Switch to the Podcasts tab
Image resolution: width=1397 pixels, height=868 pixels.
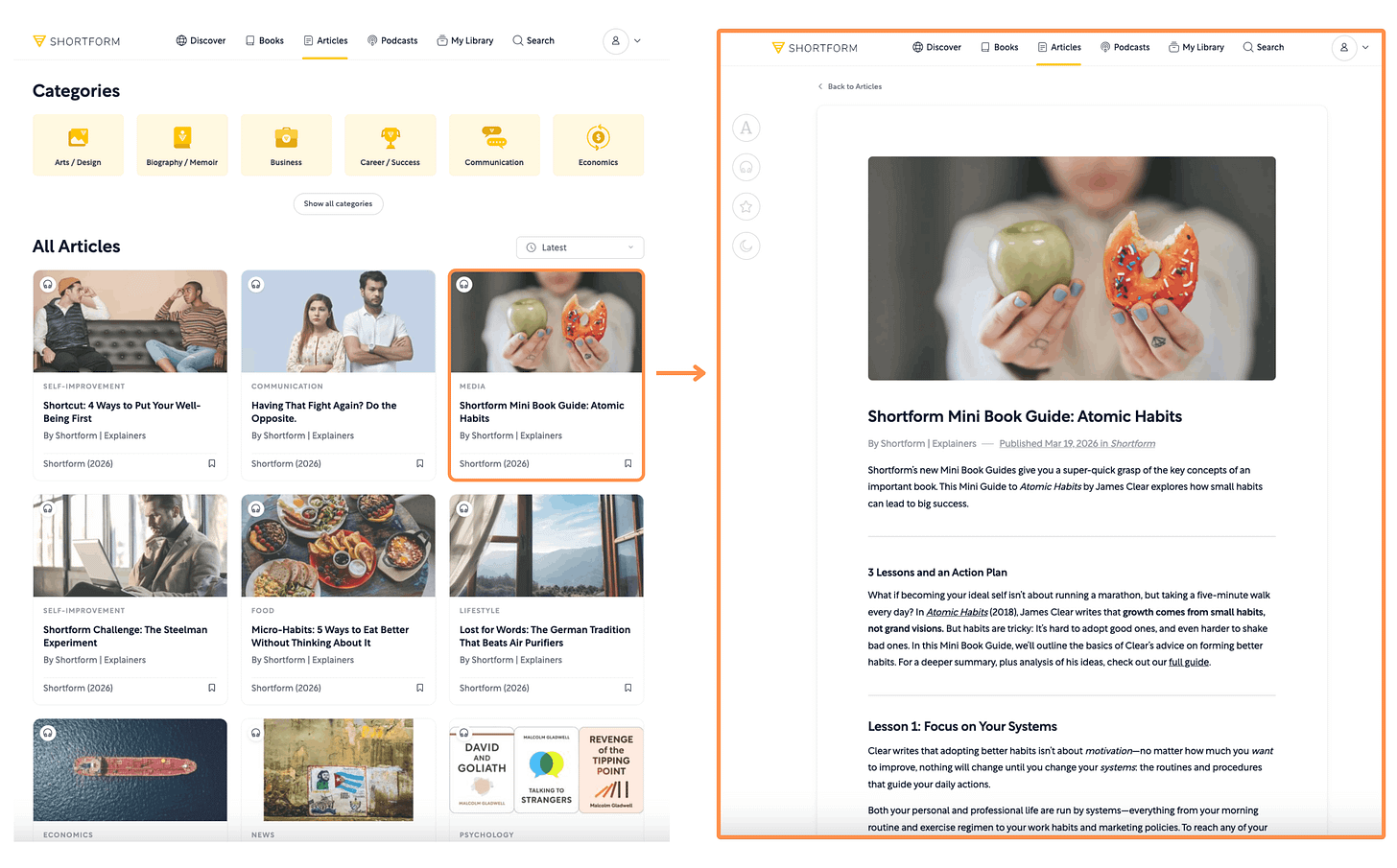pyautogui.click(x=391, y=40)
